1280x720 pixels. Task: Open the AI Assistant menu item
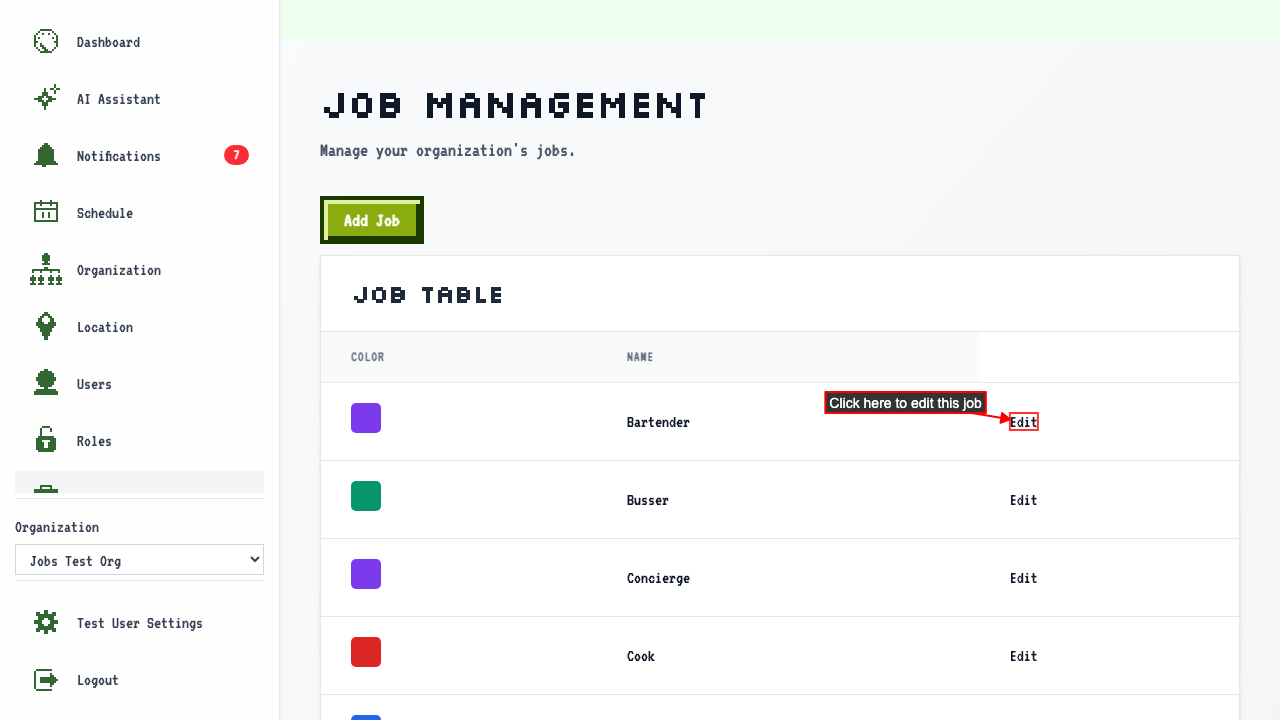tap(140, 99)
